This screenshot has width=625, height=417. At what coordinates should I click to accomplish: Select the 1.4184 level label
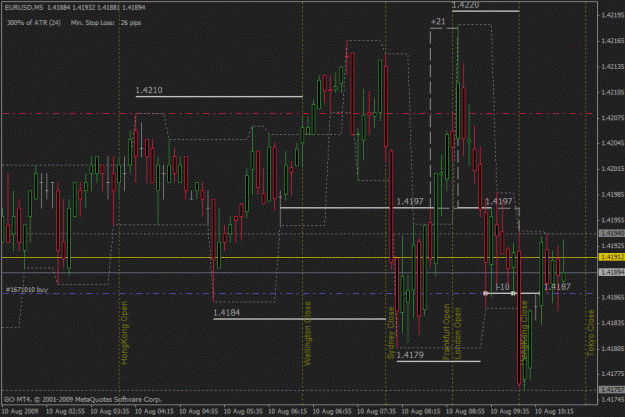pos(226,313)
